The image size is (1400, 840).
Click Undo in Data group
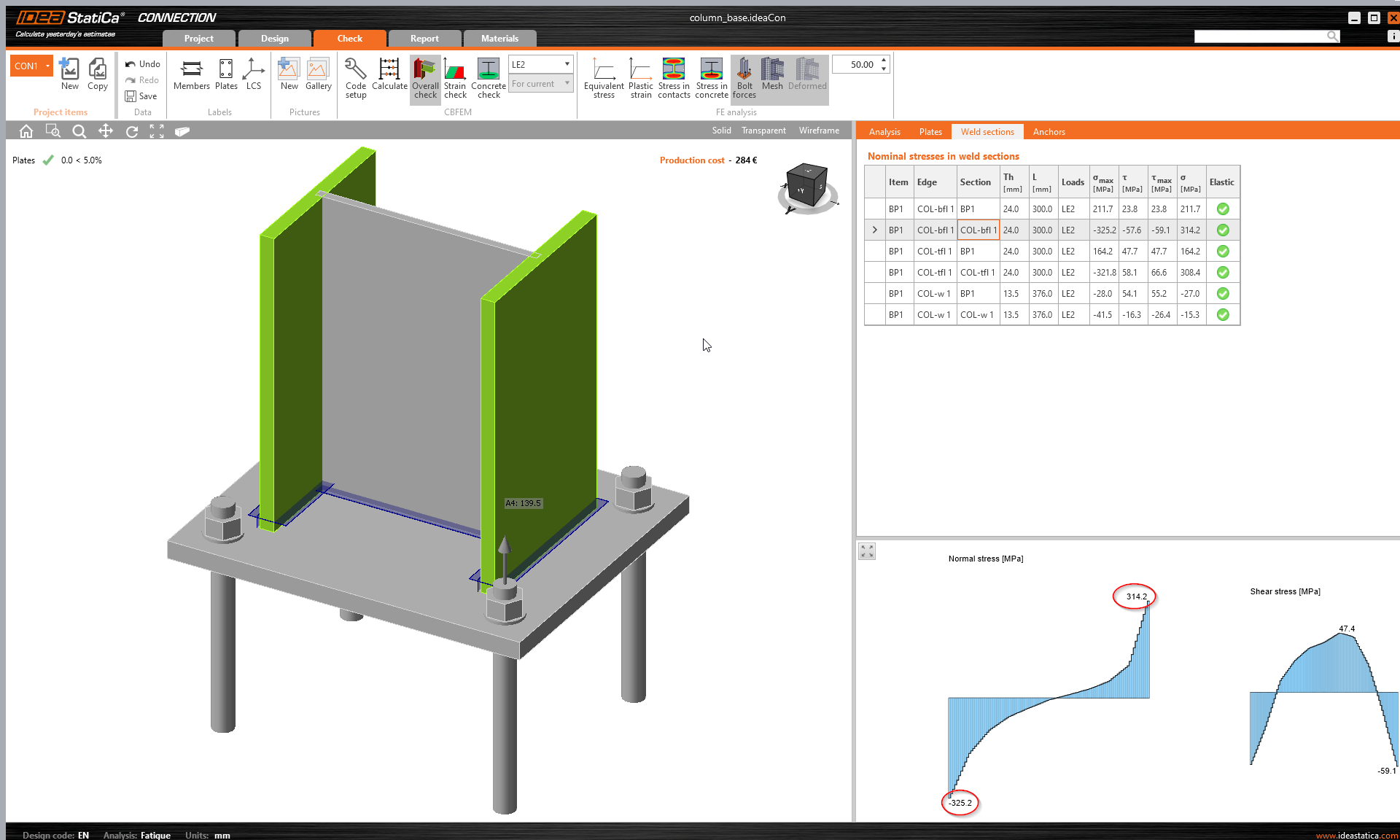tap(142, 64)
